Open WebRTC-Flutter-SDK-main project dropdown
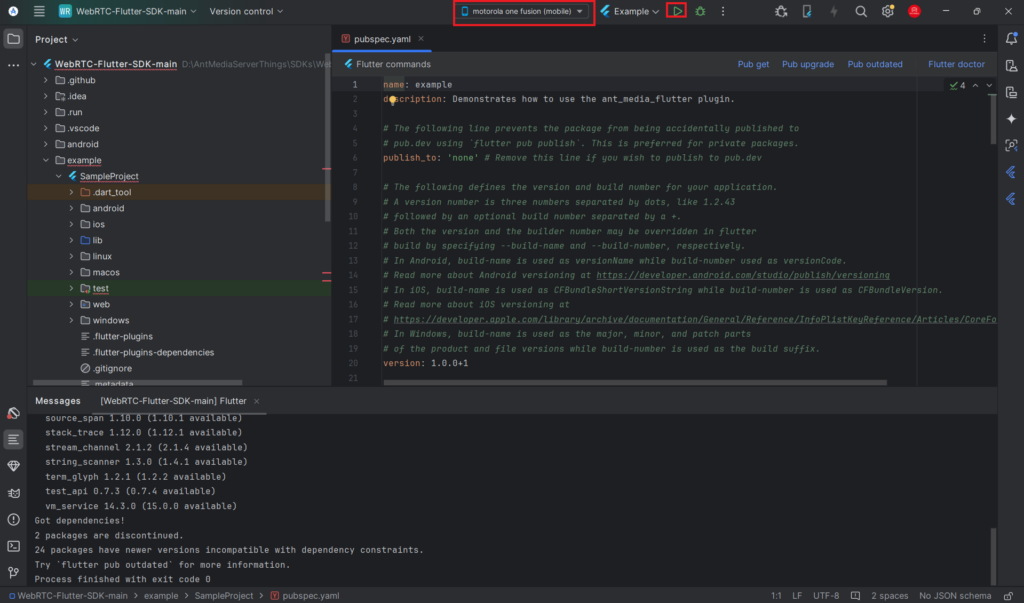The height and width of the screenshot is (603, 1024). tap(127, 11)
